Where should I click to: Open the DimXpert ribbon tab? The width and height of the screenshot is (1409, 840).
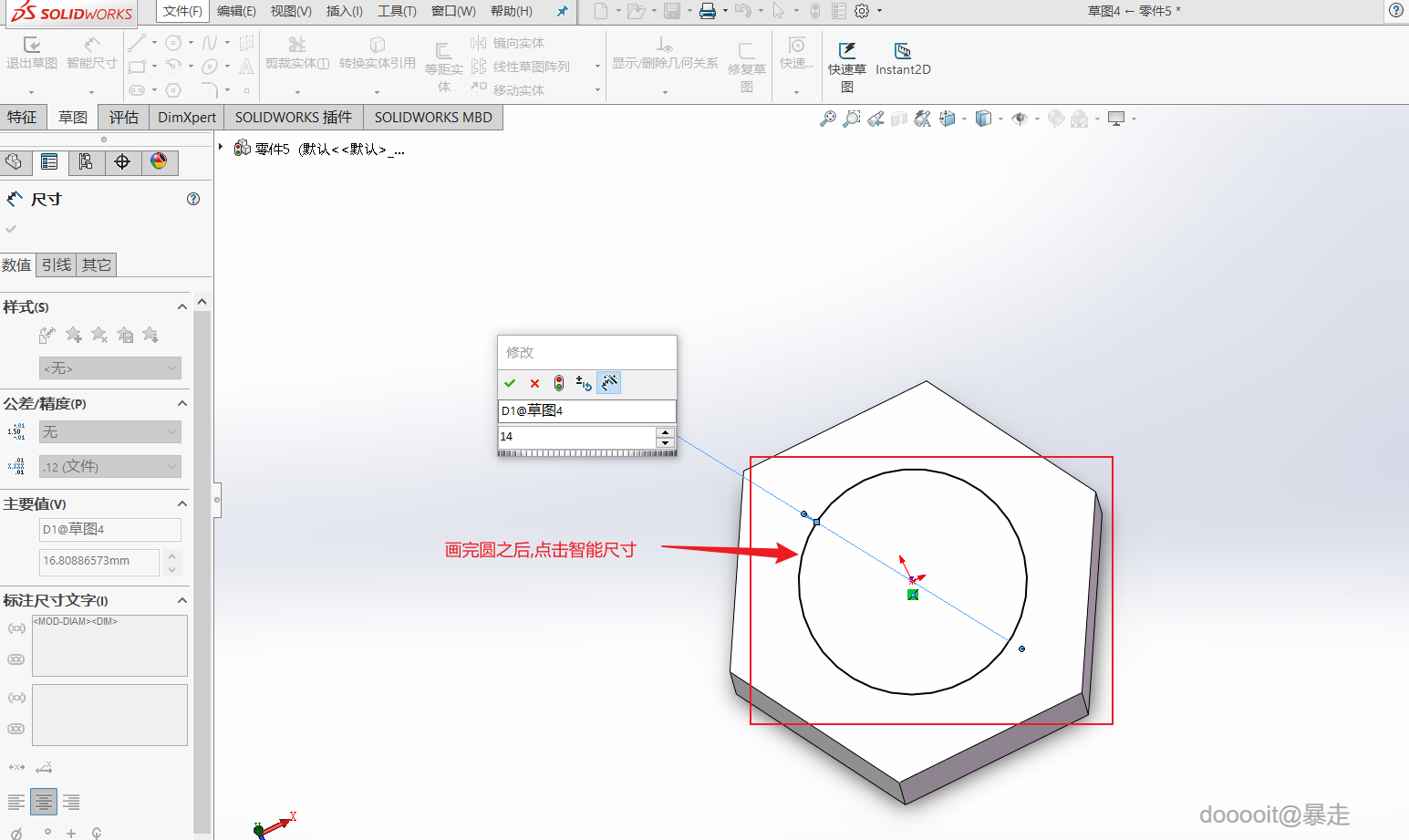[x=187, y=117]
